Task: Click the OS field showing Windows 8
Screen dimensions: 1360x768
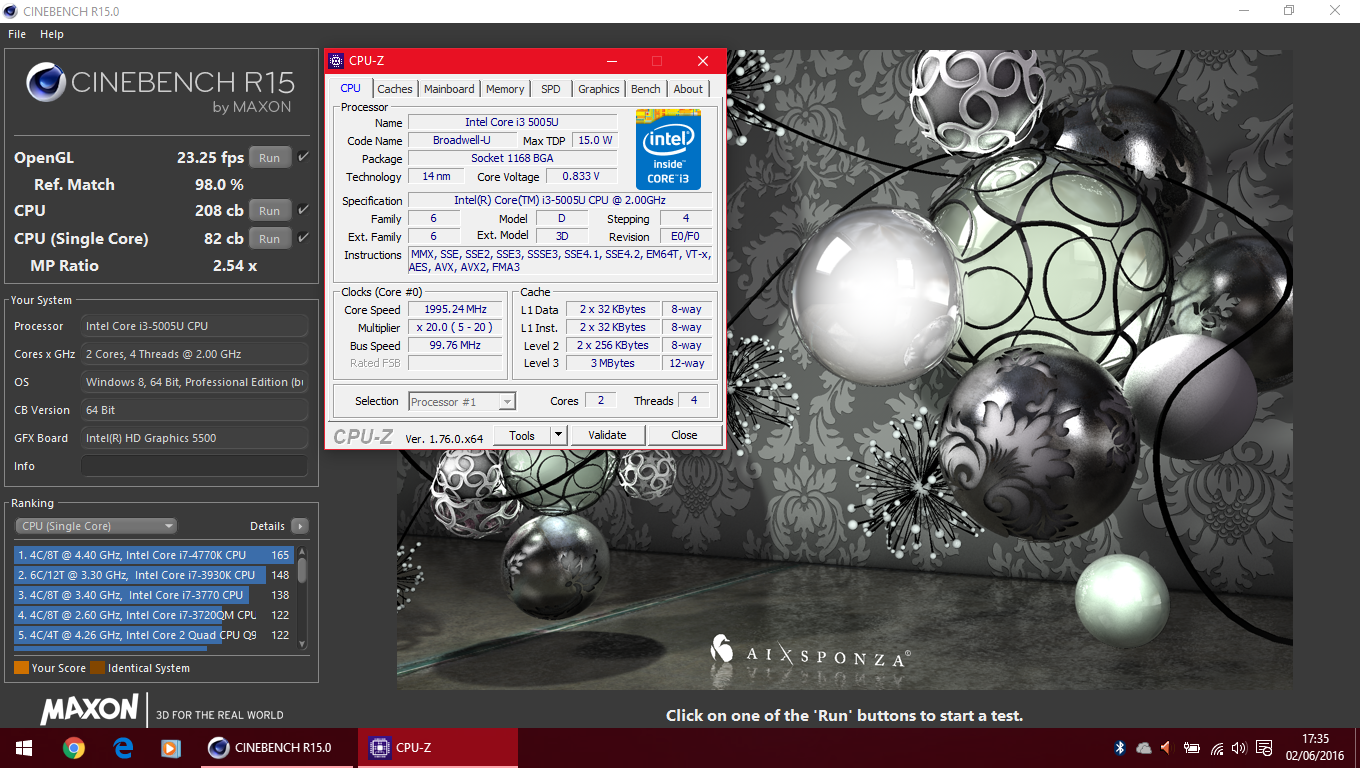Action: (x=194, y=382)
